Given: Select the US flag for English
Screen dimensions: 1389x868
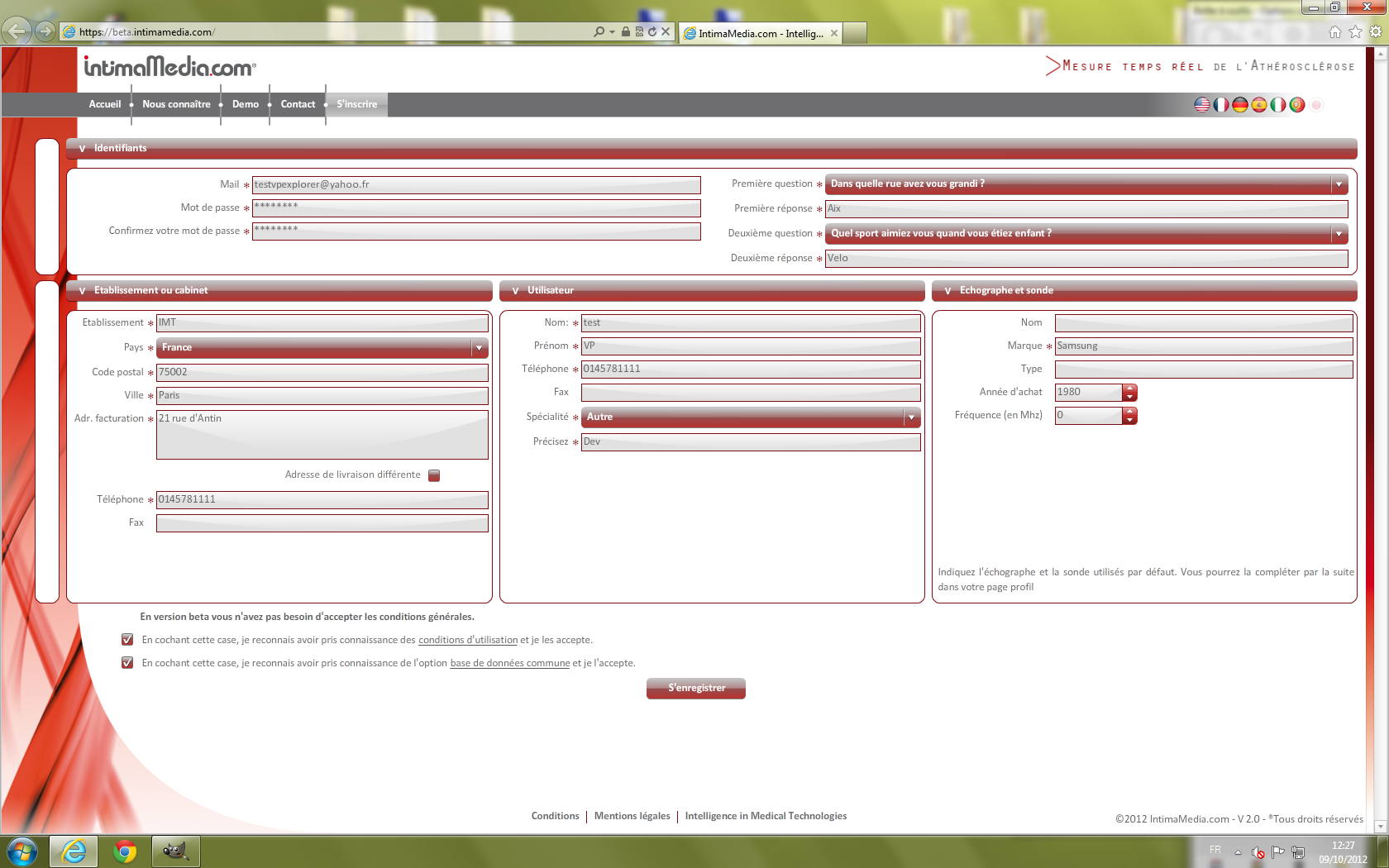Looking at the screenshot, I should click(1201, 105).
